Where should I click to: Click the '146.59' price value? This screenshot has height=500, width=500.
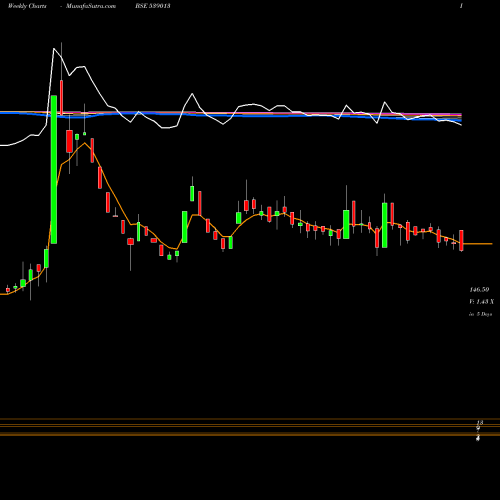(x=479, y=290)
